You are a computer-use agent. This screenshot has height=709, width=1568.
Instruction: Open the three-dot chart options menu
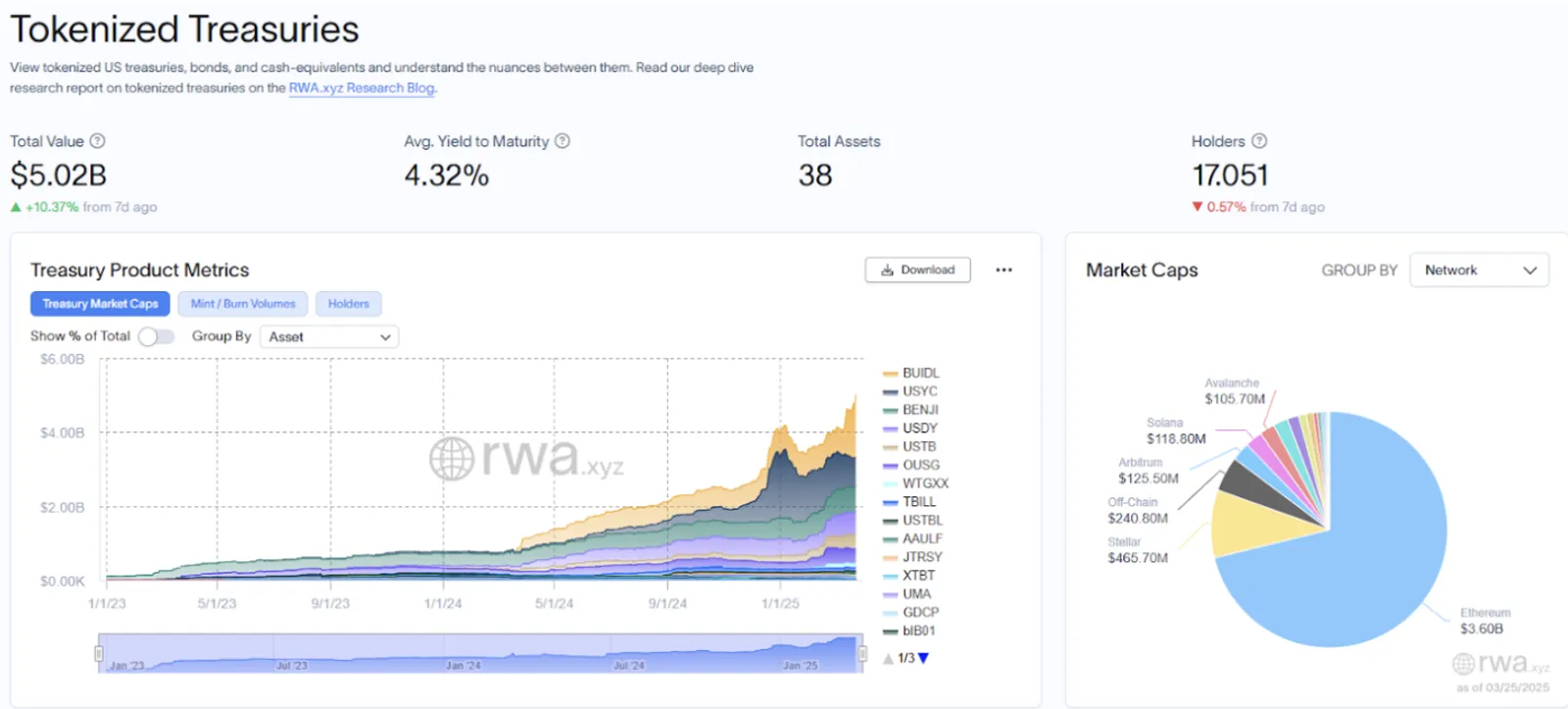[x=1004, y=270]
